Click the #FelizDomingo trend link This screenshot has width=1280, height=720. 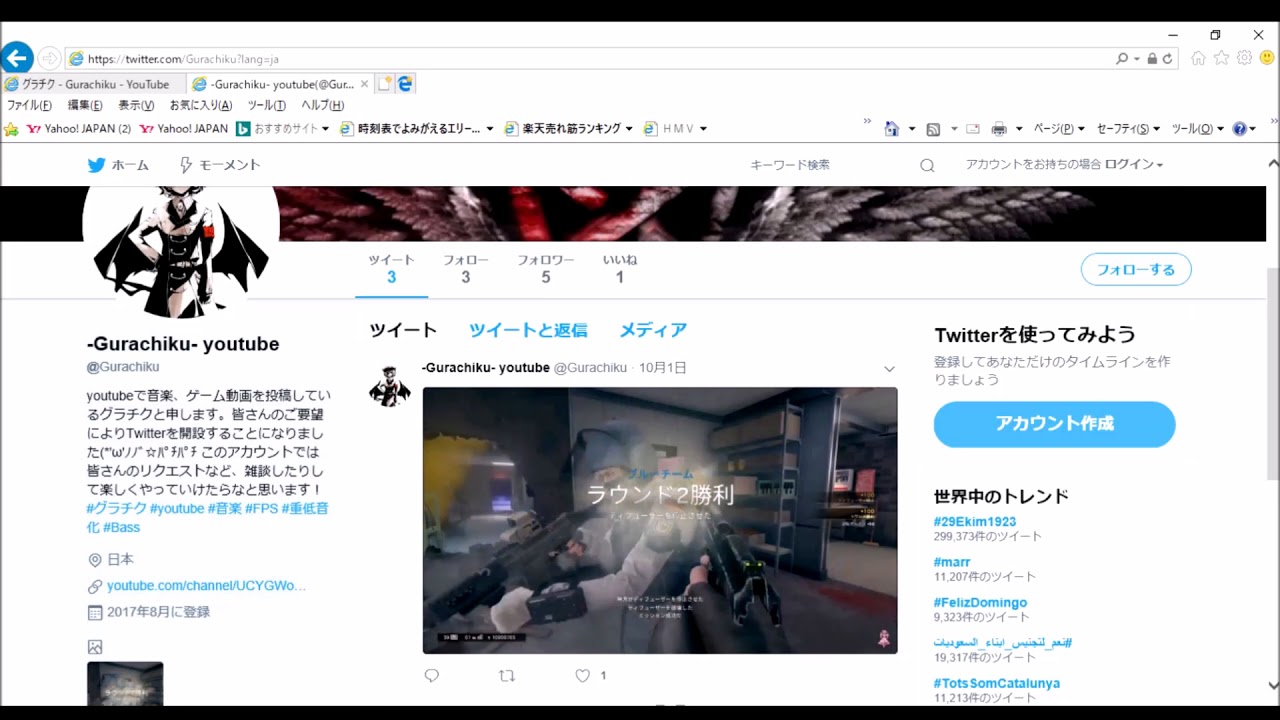[980, 603]
